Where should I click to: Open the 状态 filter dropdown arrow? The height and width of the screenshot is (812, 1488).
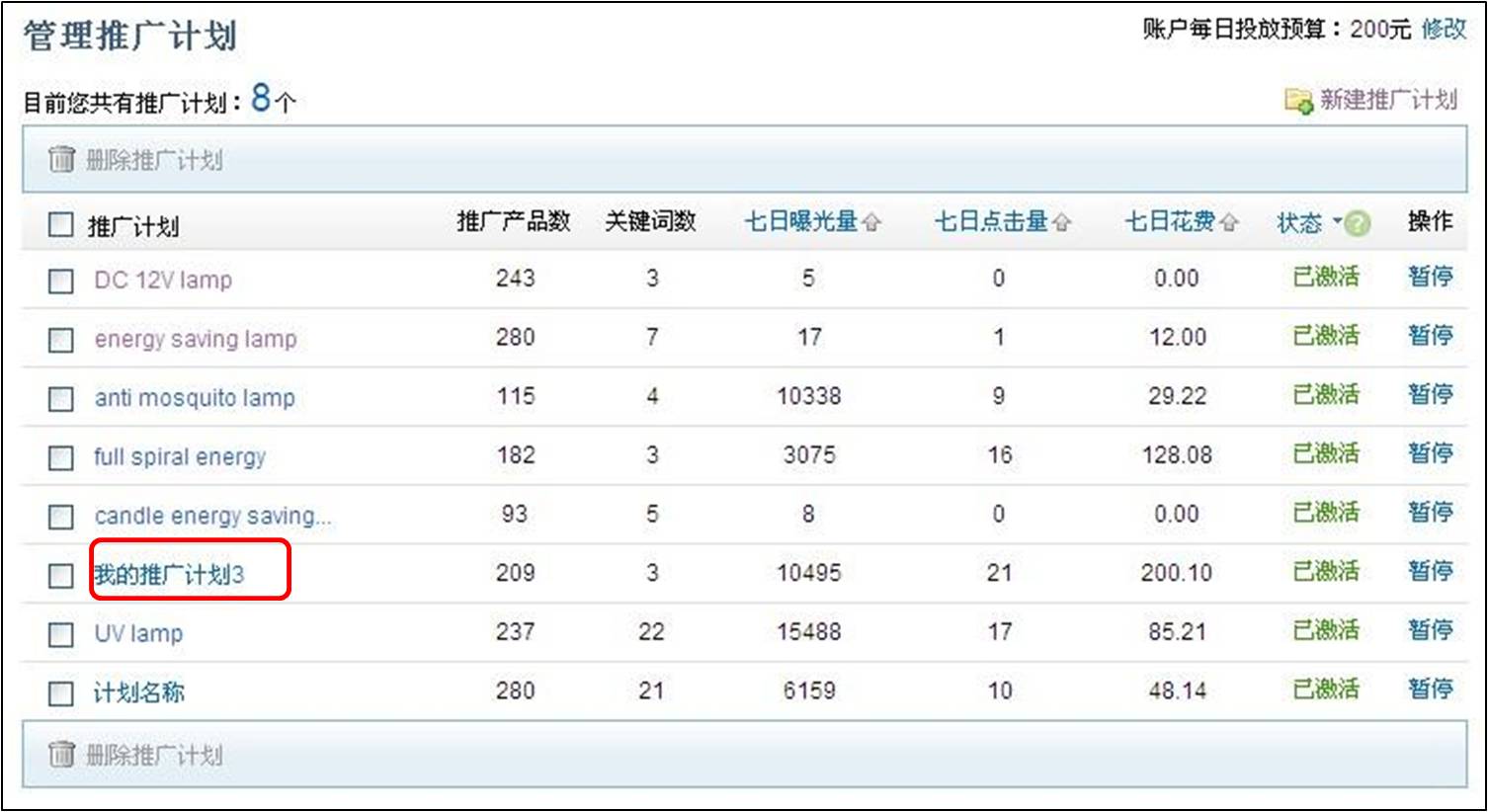pos(1337,221)
